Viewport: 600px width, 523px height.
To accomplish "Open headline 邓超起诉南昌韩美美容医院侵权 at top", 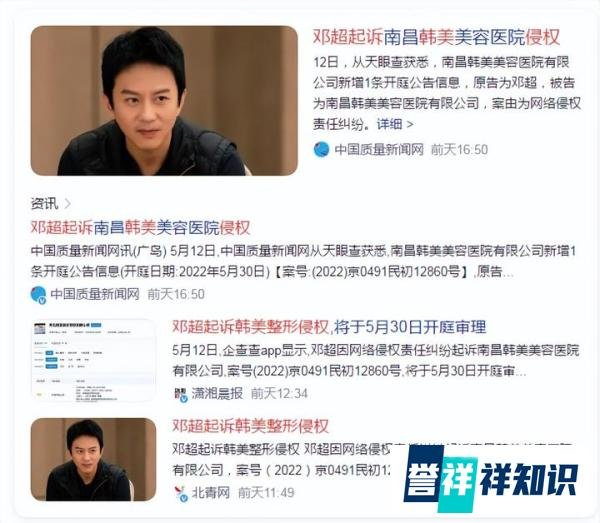I will click(436, 37).
